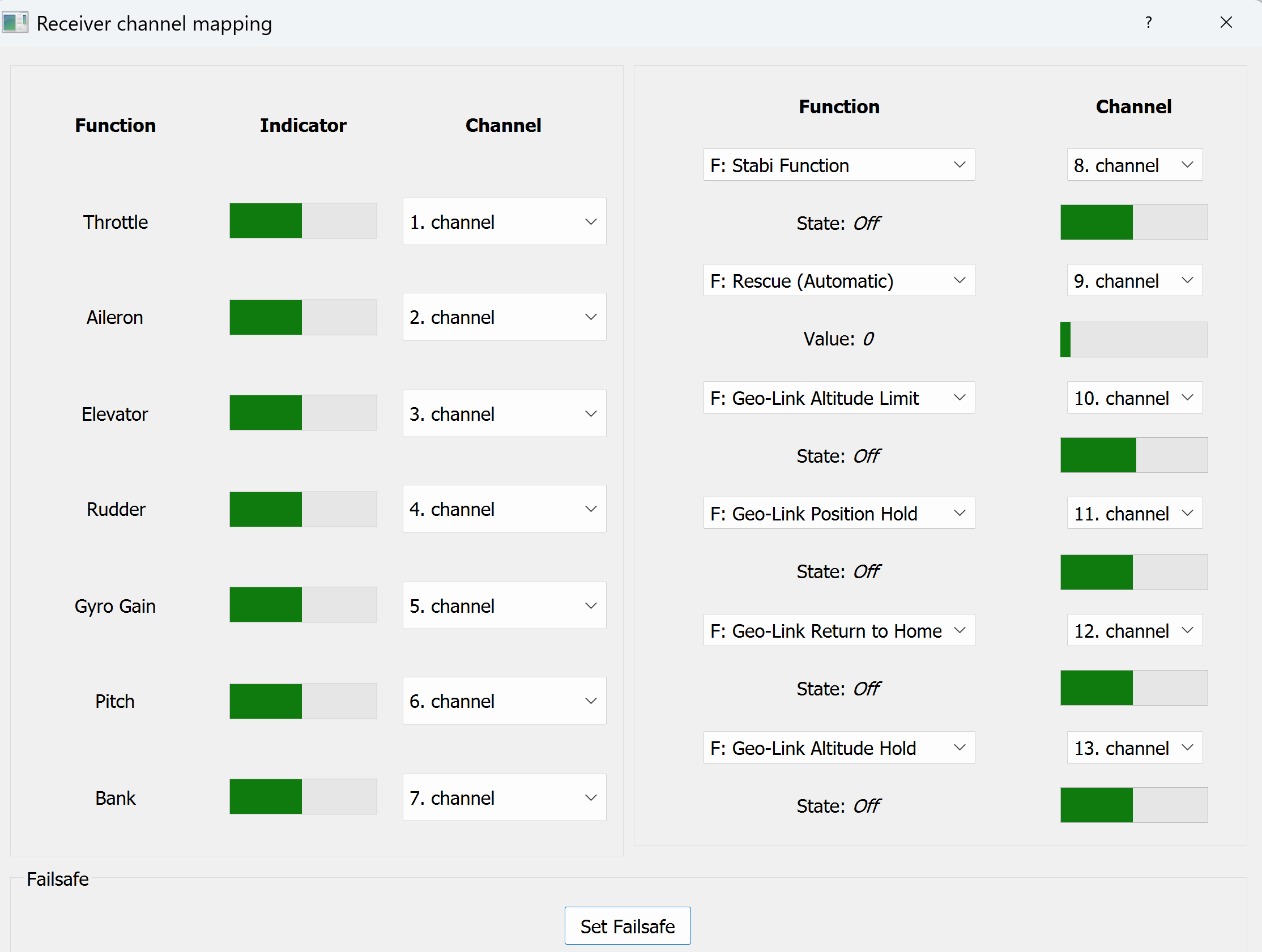Change the Gyro Gain channel assignment
Image resolution: width=1262 pixels, height=952 pixels.
[x=504, y=606]
